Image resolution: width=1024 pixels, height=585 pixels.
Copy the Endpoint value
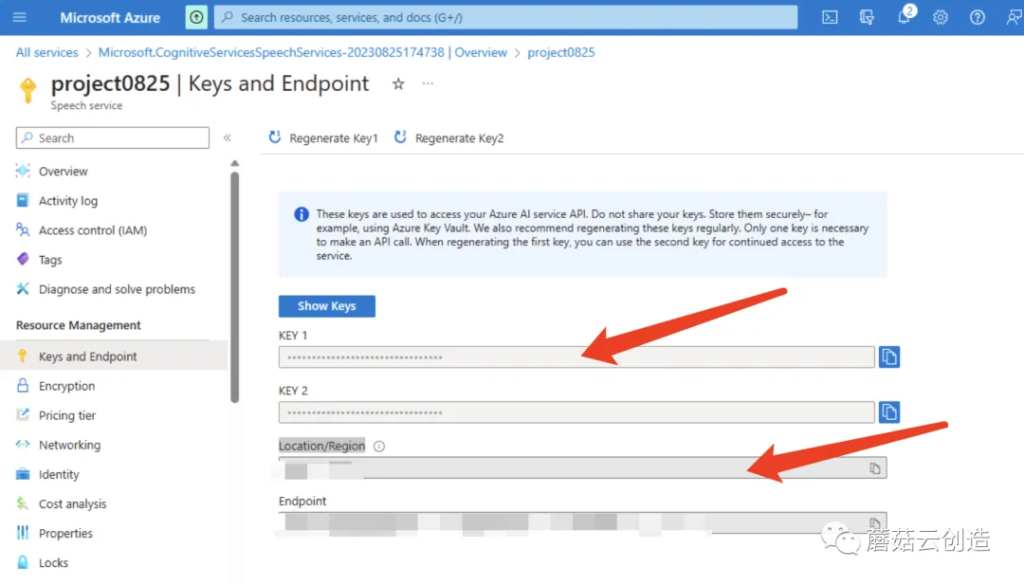tap(874, 523)
